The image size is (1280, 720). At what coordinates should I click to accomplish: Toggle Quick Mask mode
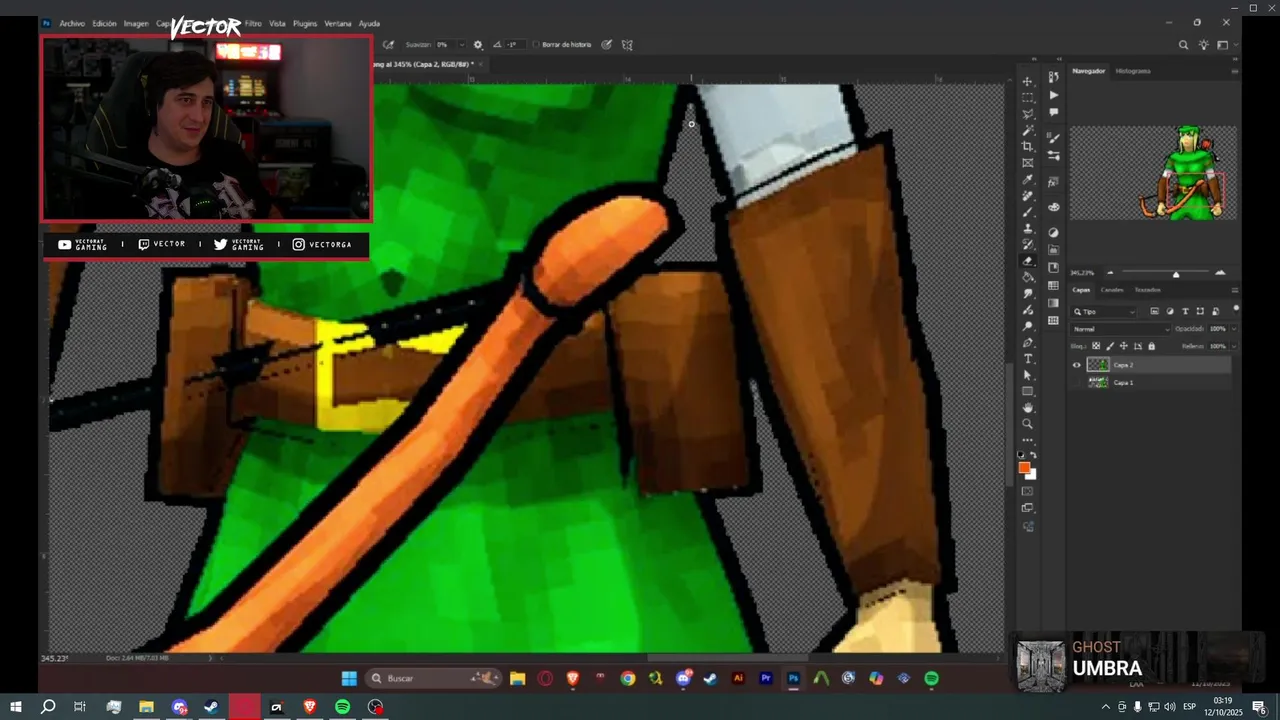[1027, 491]
